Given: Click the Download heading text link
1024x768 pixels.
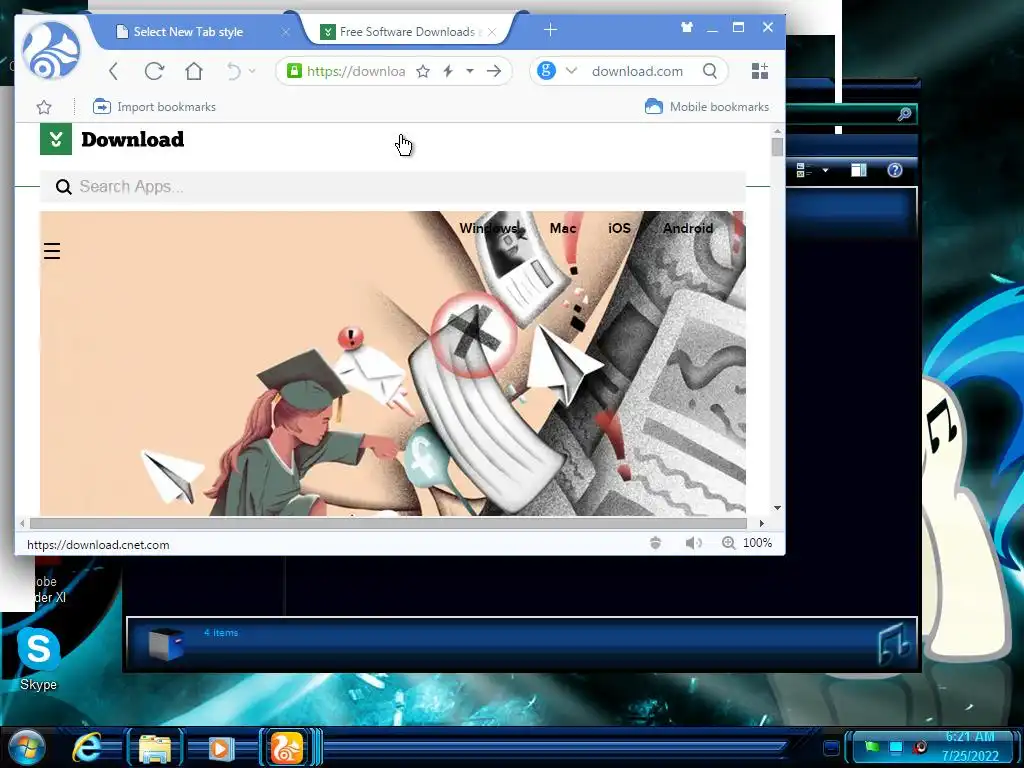Looking at the screenshot, I should (133, 139).
